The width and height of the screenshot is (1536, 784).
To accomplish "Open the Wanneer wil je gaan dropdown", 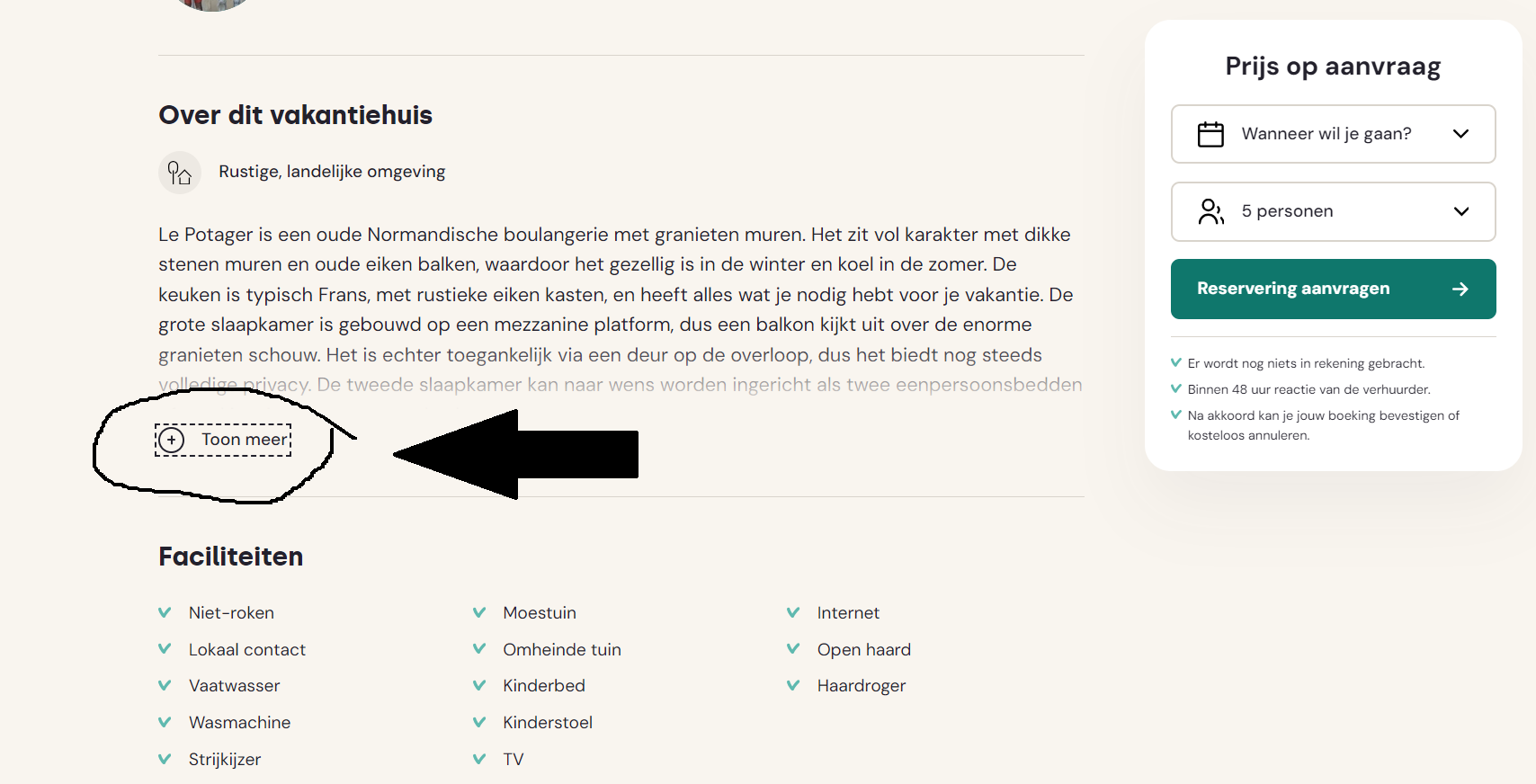I will coord(1333,134).
